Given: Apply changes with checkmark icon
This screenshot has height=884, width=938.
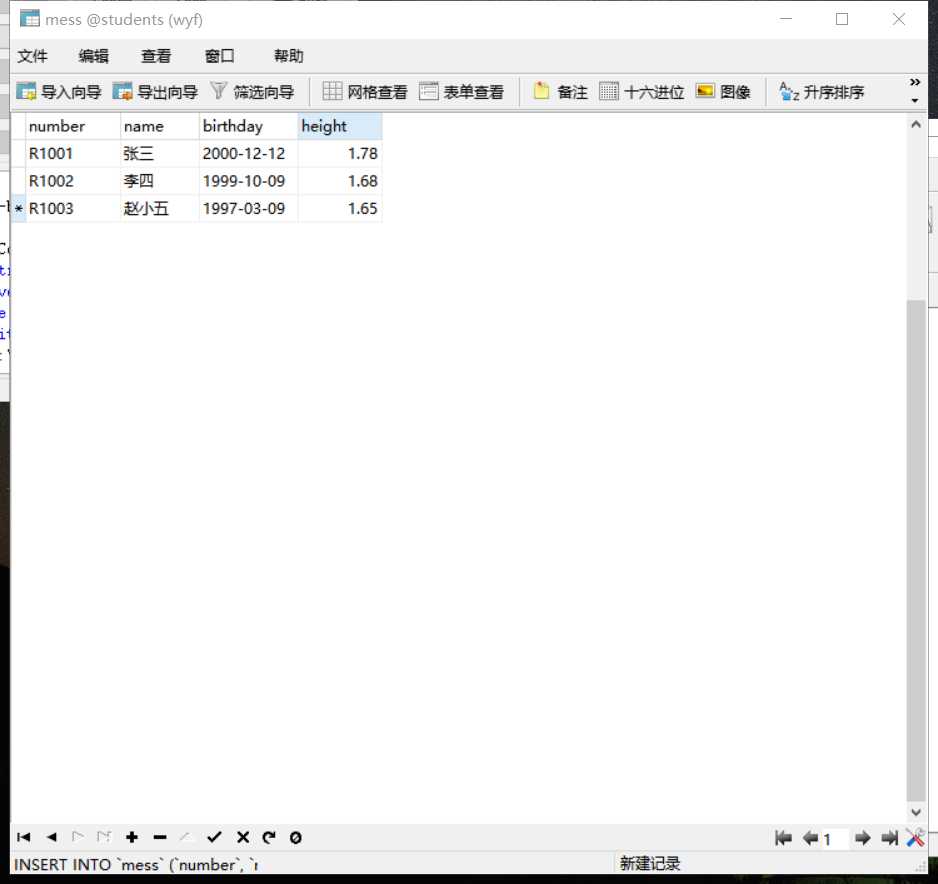Looking at the screenshot, I should point(214,837).
